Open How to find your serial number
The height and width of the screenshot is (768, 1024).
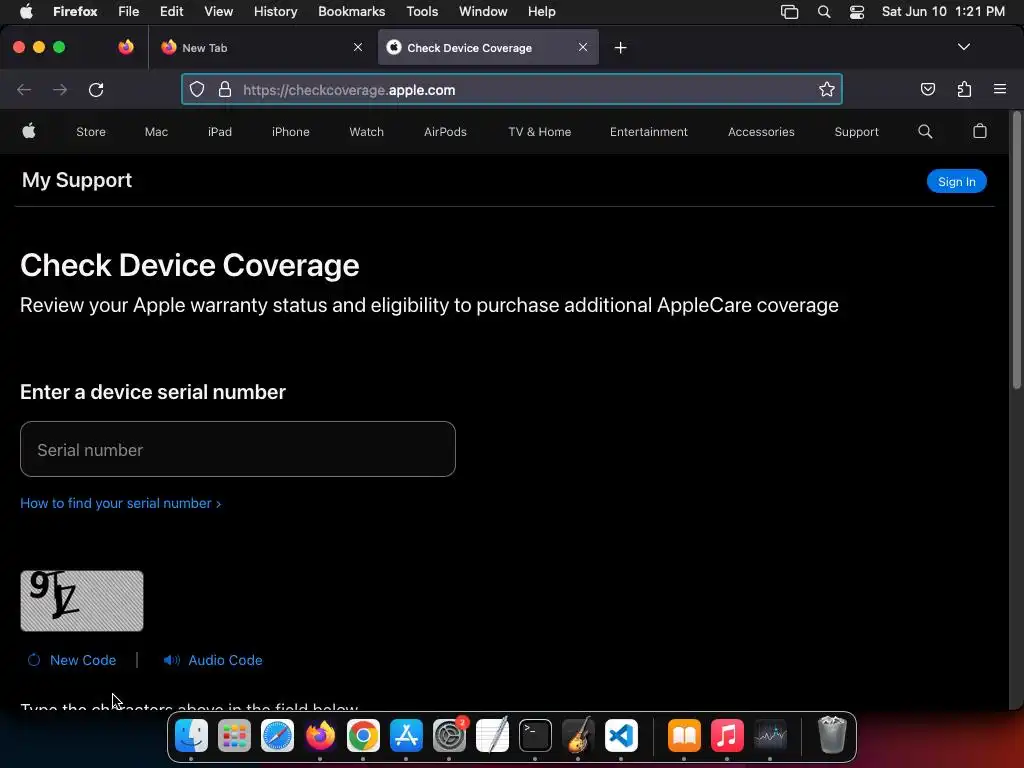pos(120,504)
